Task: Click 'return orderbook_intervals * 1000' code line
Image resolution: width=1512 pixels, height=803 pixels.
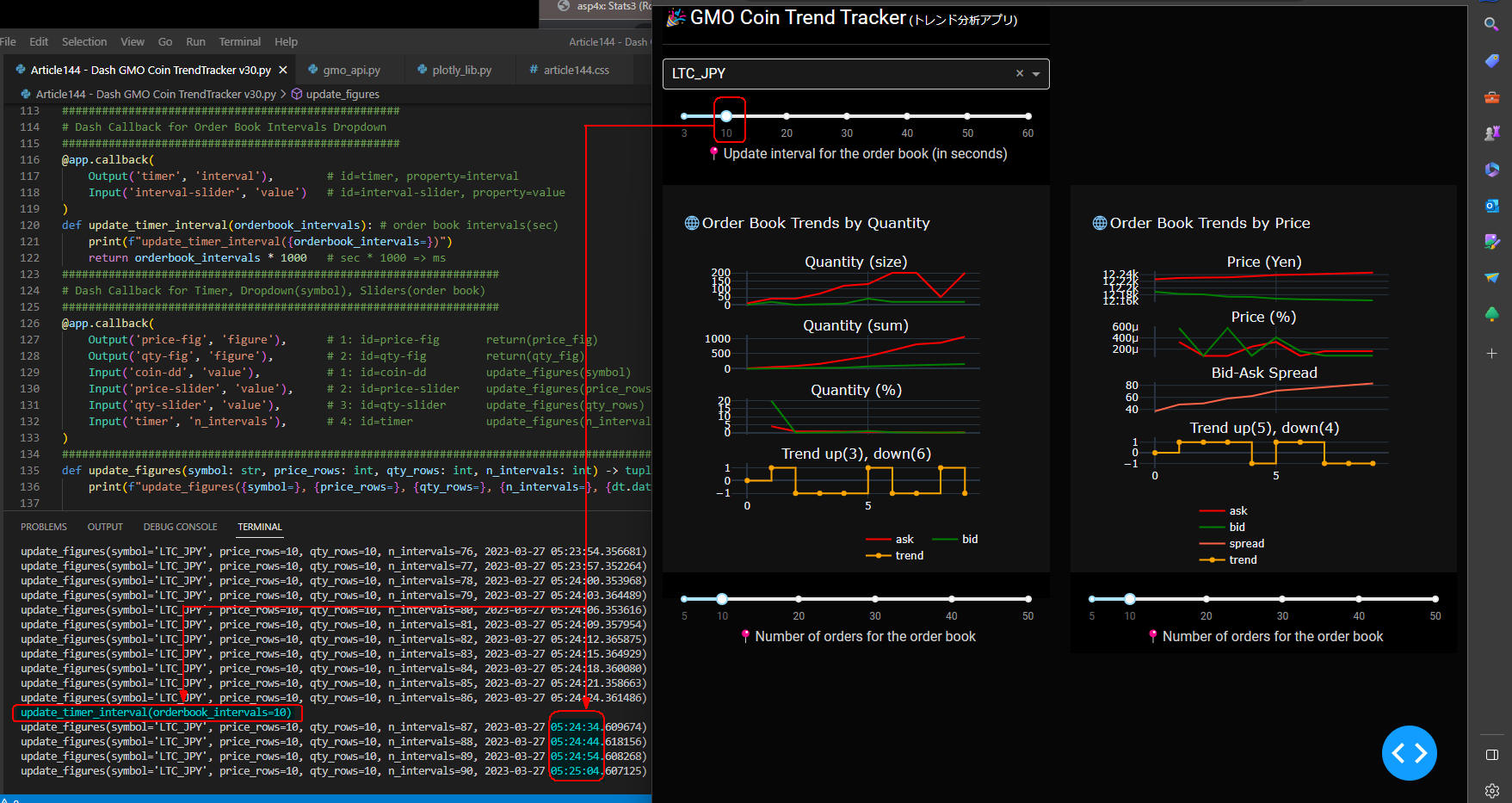Action: [x=197, y=257]
